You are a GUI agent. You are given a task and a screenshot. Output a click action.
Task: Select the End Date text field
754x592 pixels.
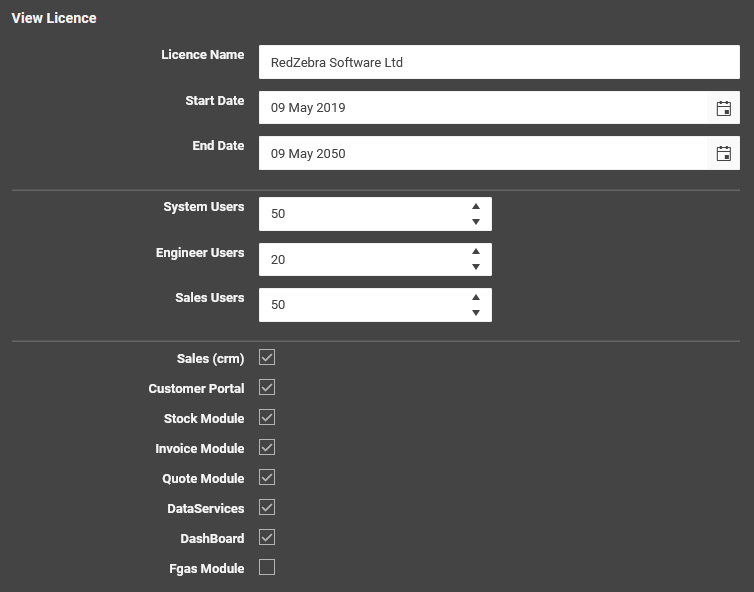tap(483, 153)
